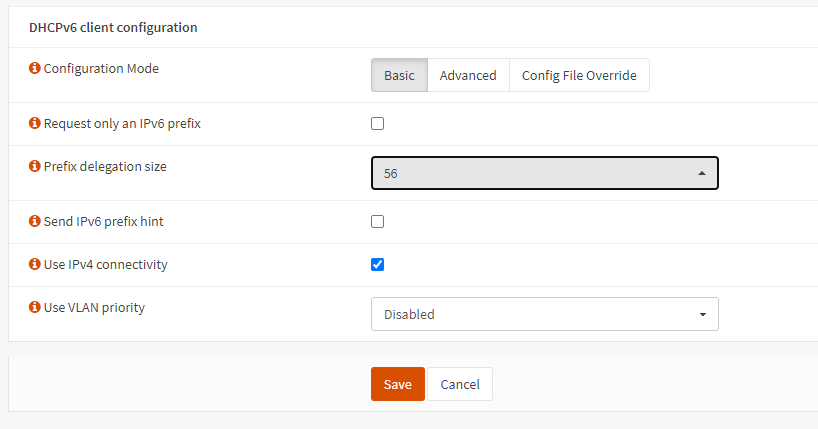Expand the Use VLAN priority dropdown

tap(544, 314)
